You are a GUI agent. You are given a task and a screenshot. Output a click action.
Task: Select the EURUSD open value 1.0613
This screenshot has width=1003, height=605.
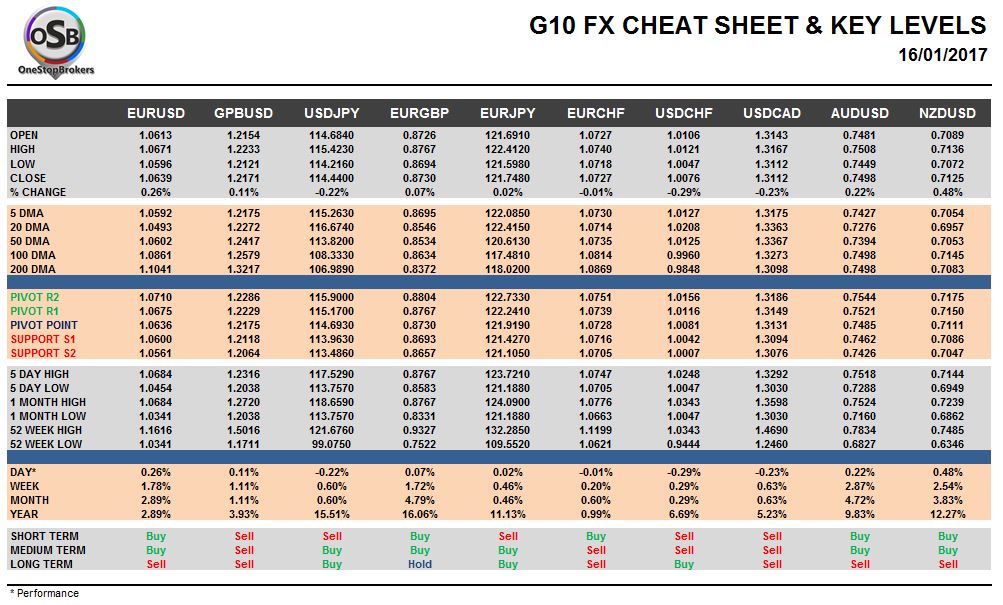[155, 136]
